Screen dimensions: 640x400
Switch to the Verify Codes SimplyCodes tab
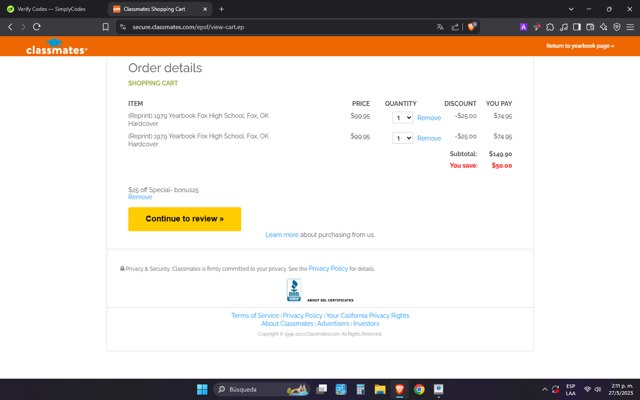[x=52, y=9]
